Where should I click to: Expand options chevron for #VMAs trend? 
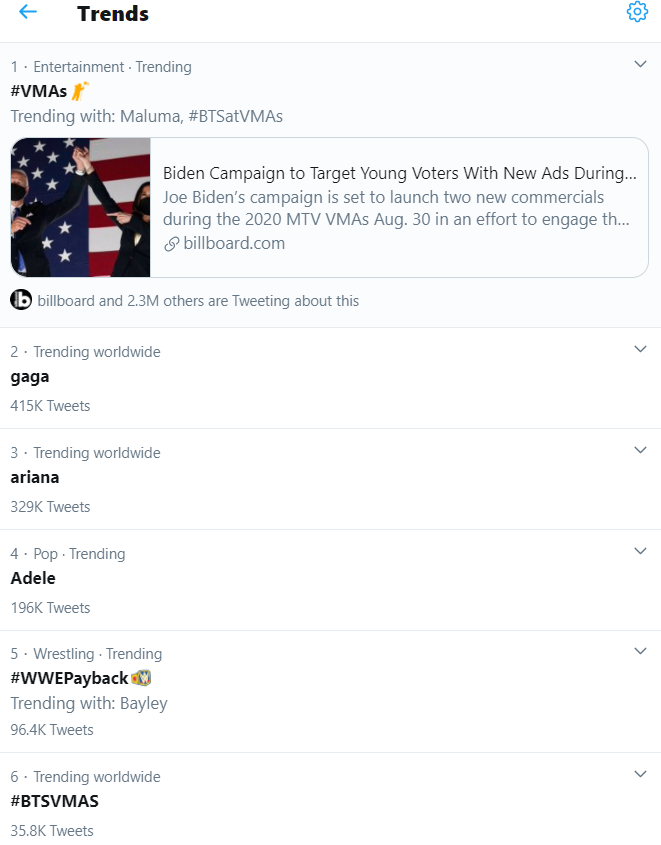point(640,64)
